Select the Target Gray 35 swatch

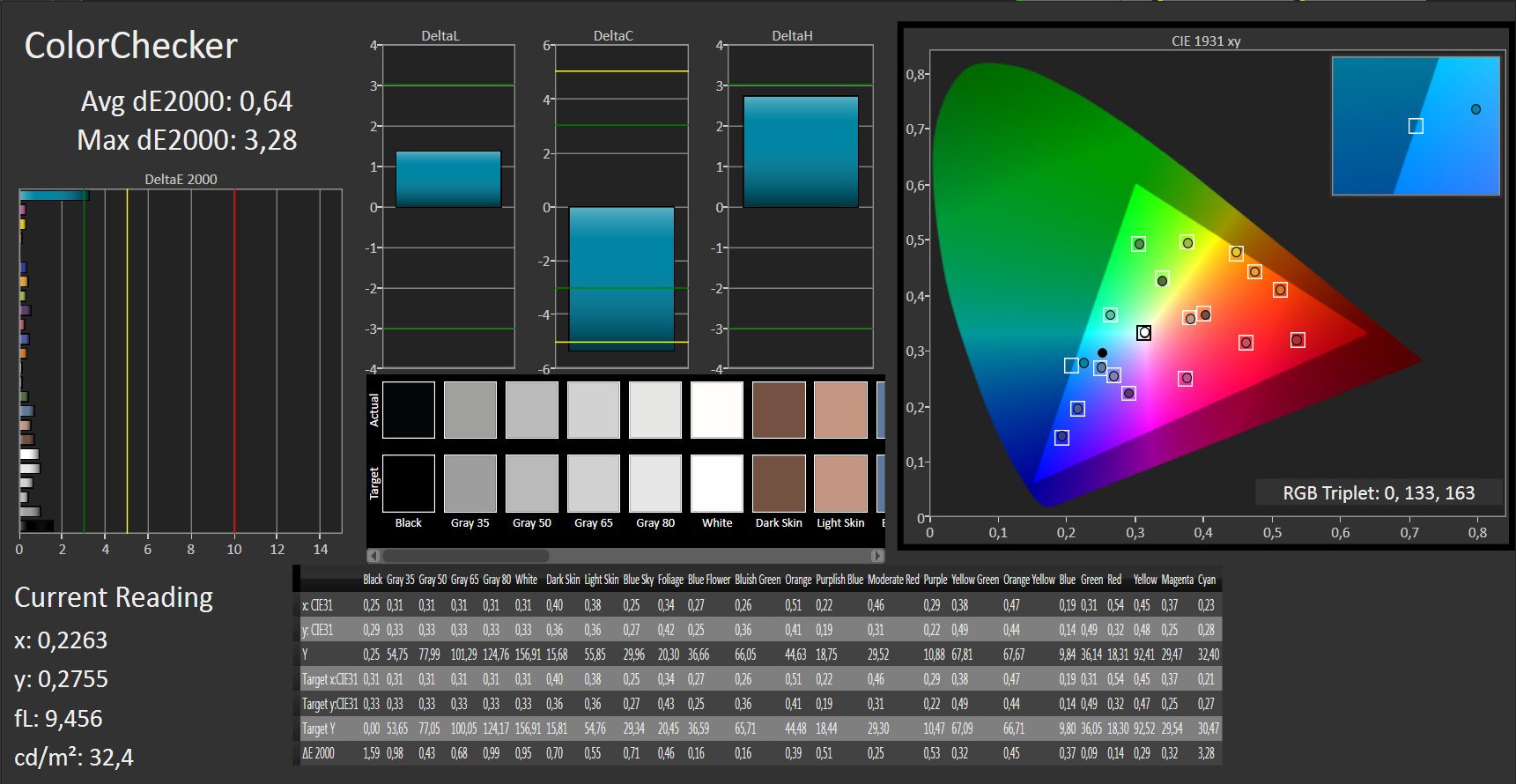470,483
